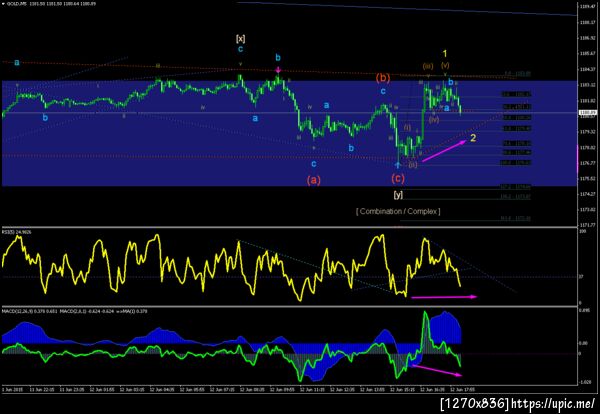Select the yellow 1 wave label
Viewport: 600px width, 414px height.
click(x=445, y=54)
